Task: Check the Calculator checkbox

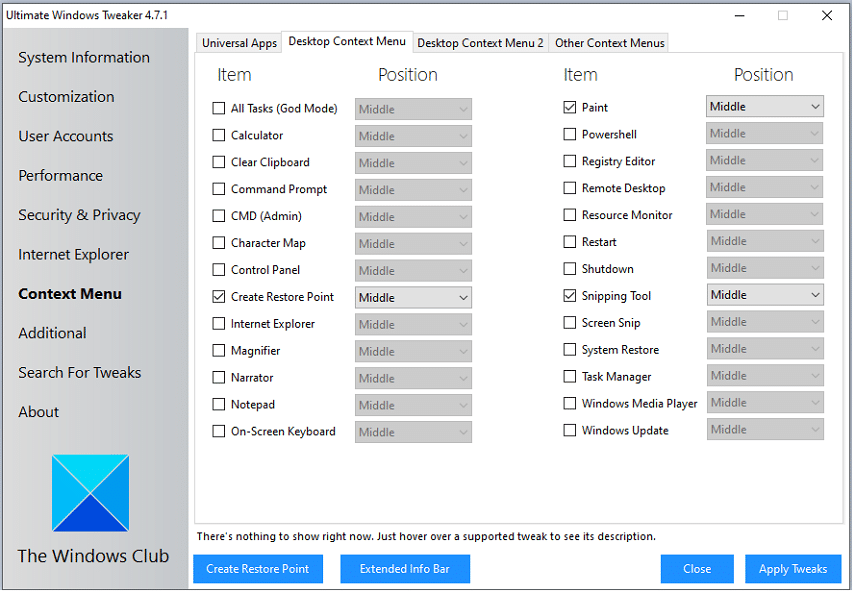Action: pos(219,135)
